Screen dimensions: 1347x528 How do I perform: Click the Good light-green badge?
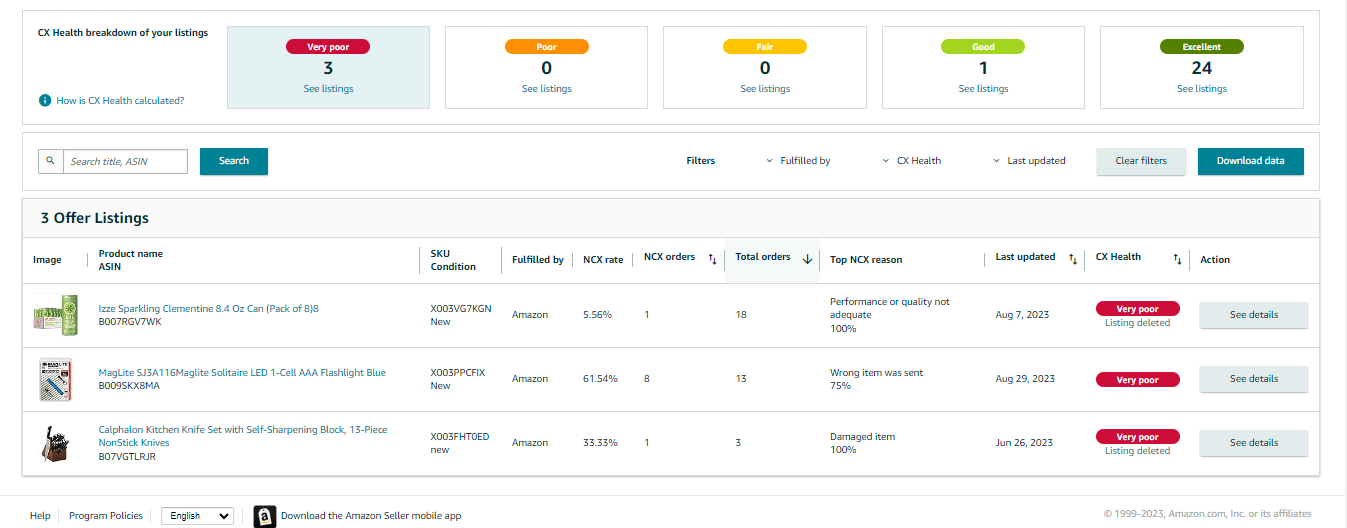coord(983,47)
